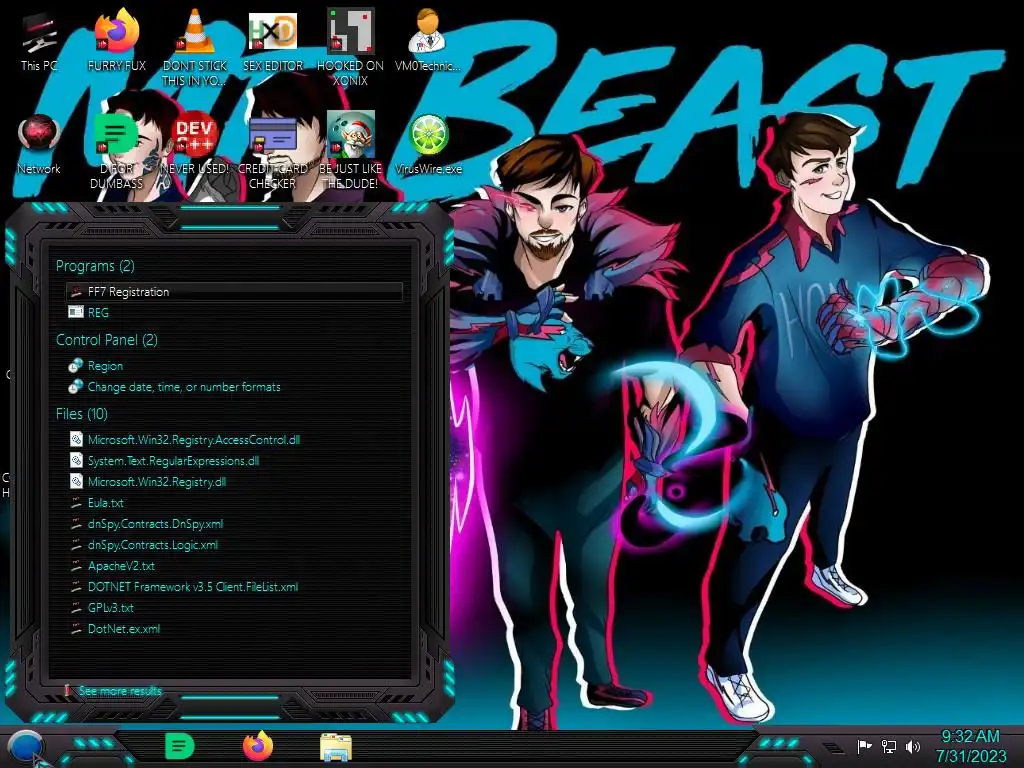Open DOTNET Framework v3.5 Client.FileList.xml result
1024x768 pixels.
click(234, 586)
